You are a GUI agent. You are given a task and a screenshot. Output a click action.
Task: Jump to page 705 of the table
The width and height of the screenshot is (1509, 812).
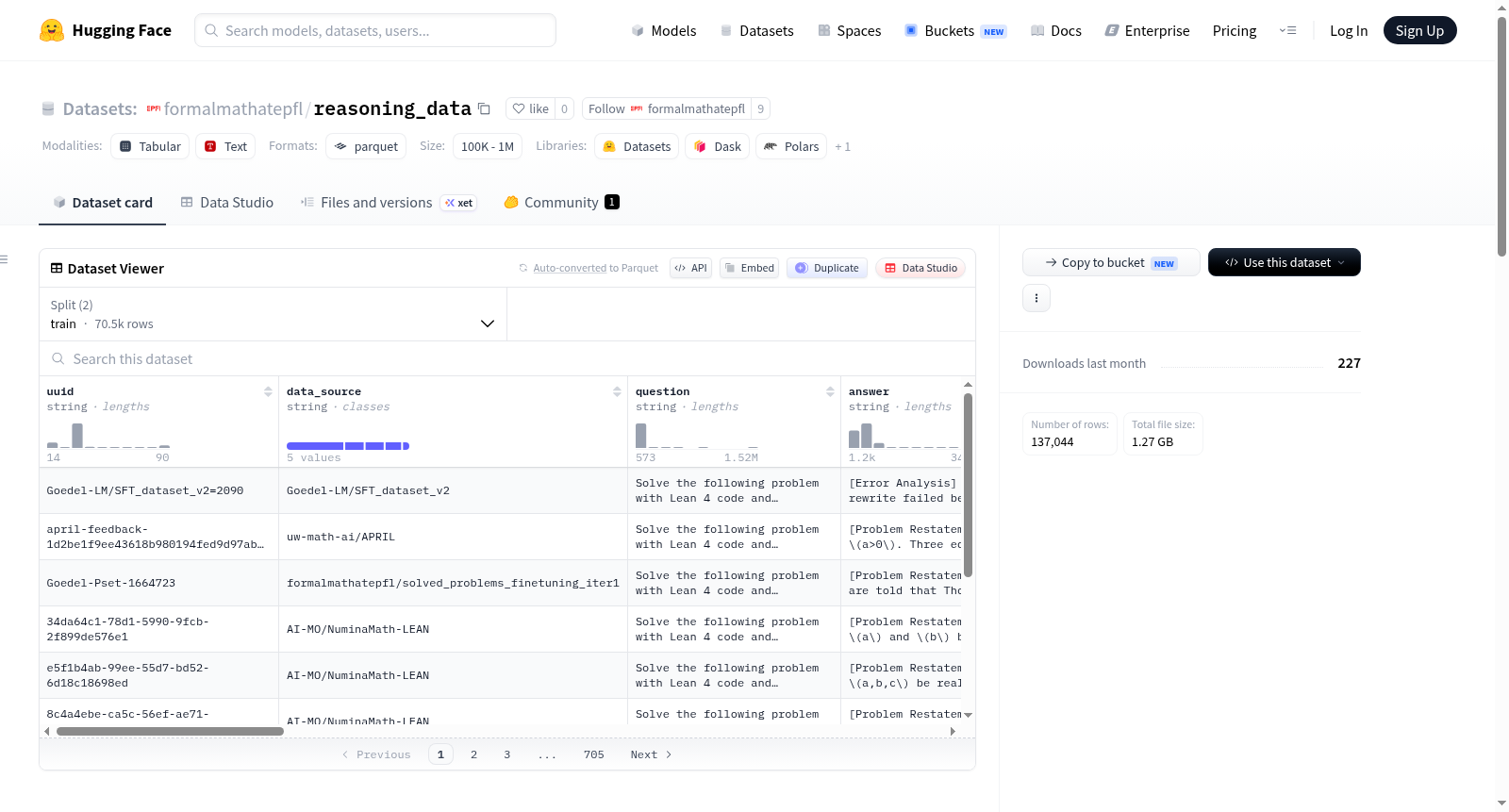pos(594,754)
